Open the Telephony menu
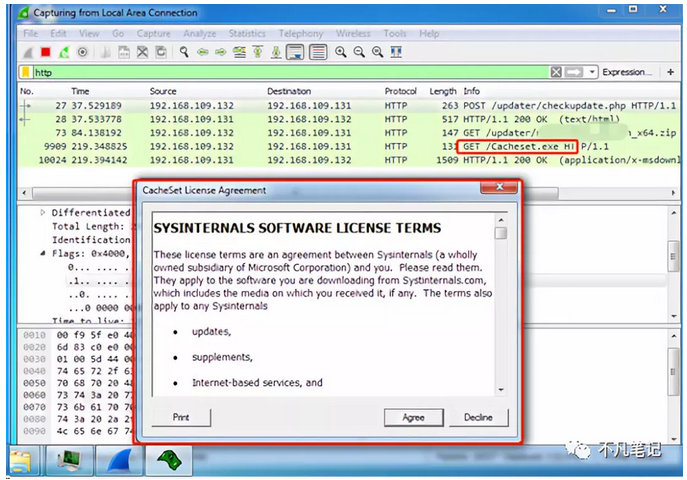The image size is (687, 480). tap(301, 34)
